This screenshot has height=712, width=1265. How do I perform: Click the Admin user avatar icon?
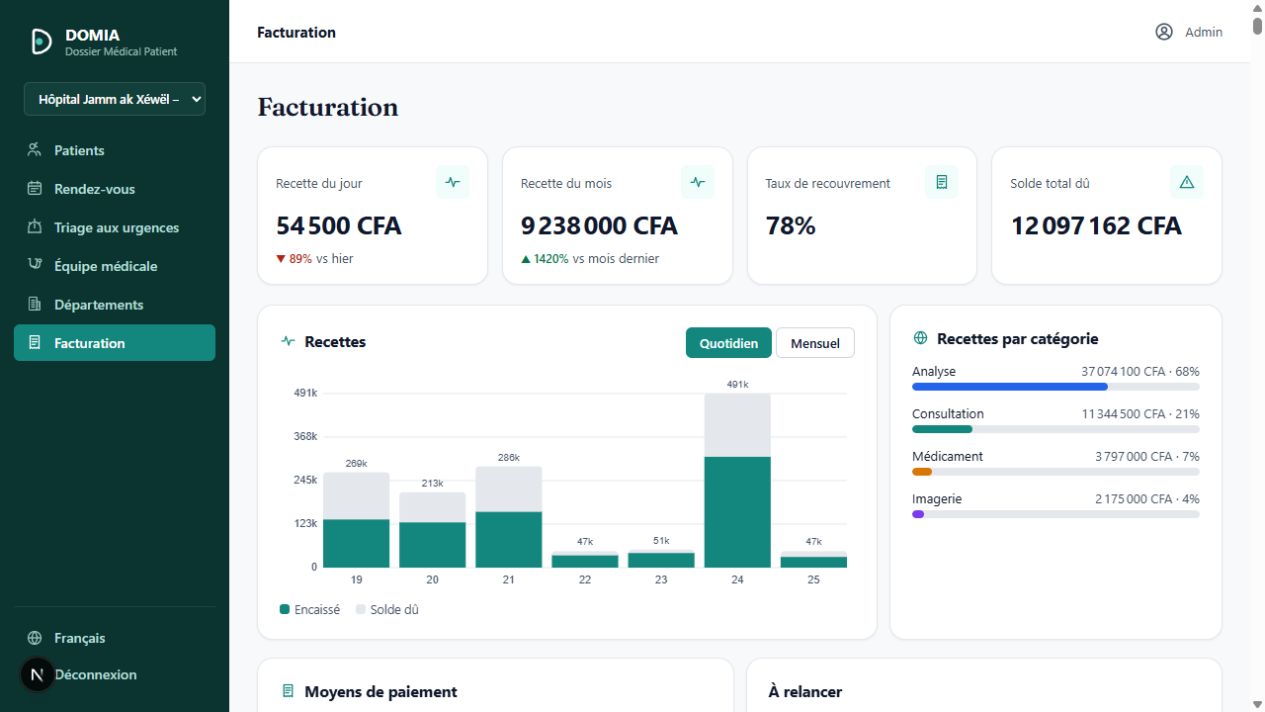tap(1164, 32)
